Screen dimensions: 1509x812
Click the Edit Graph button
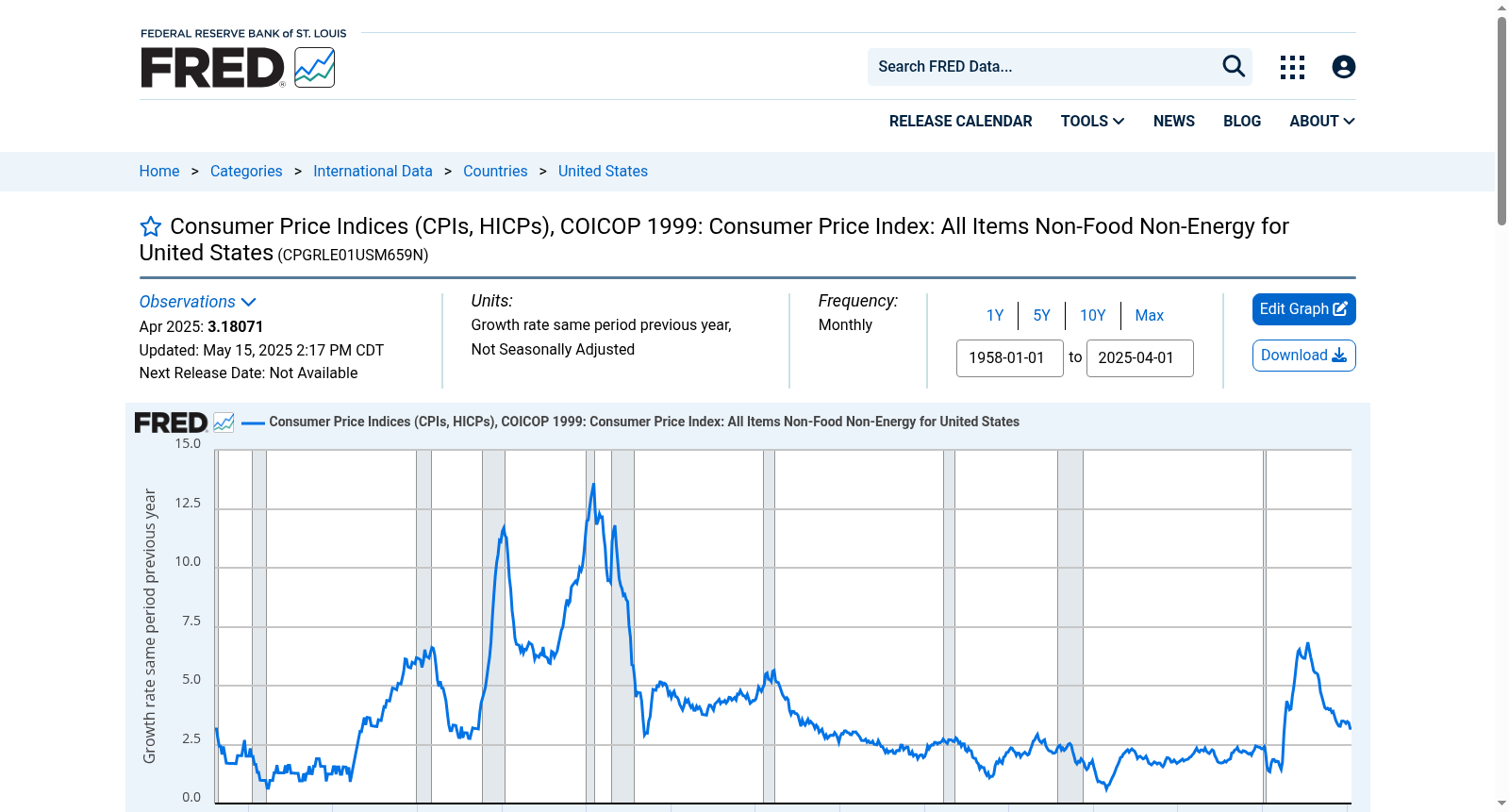1303,309
